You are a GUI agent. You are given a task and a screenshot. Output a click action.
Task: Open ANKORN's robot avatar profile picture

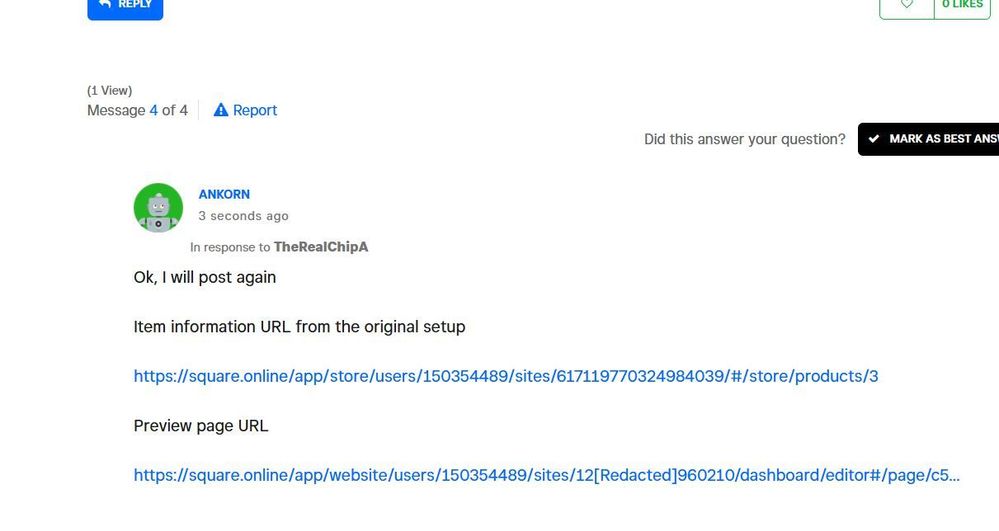tap(158, 208)
